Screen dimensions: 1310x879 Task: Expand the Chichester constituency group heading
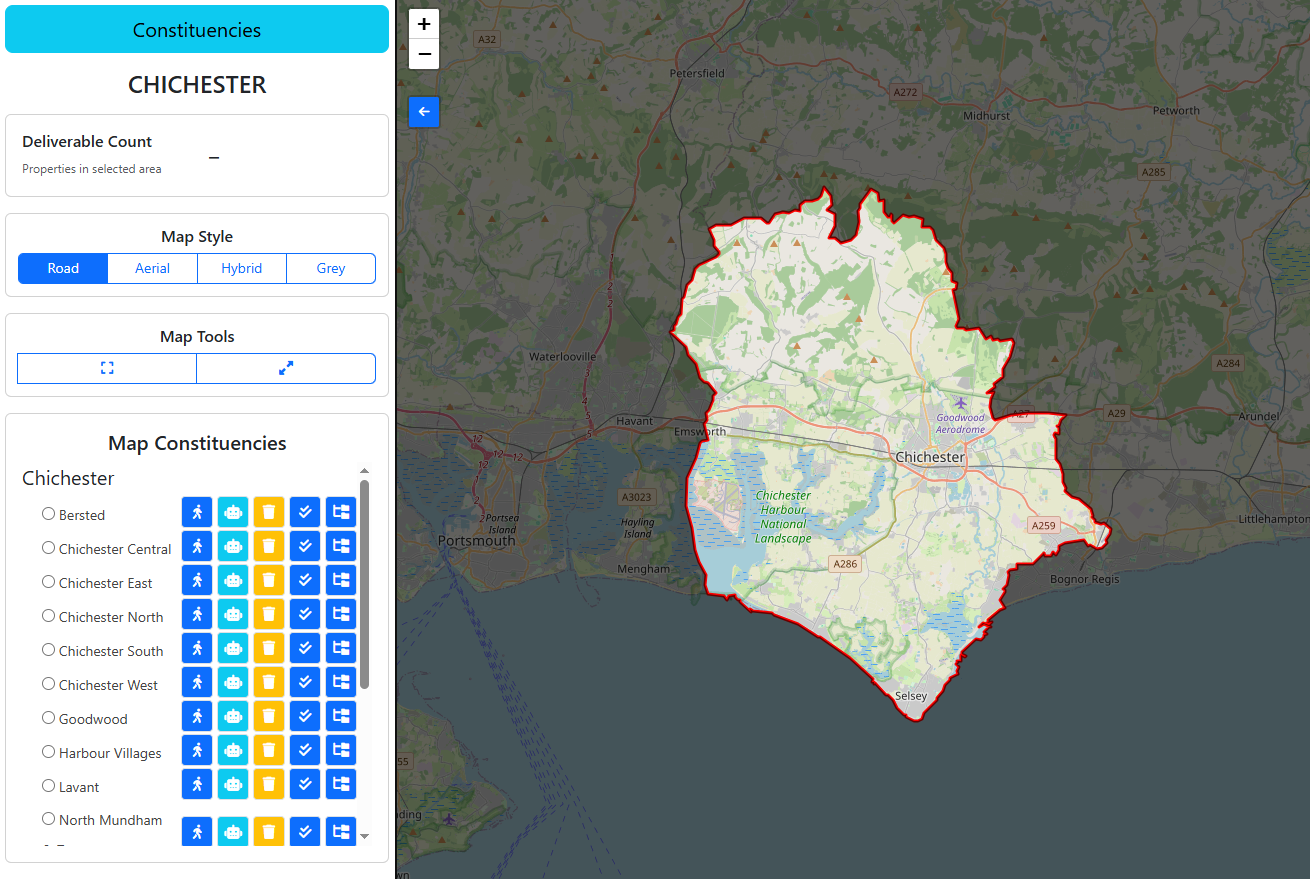point(67,478)
